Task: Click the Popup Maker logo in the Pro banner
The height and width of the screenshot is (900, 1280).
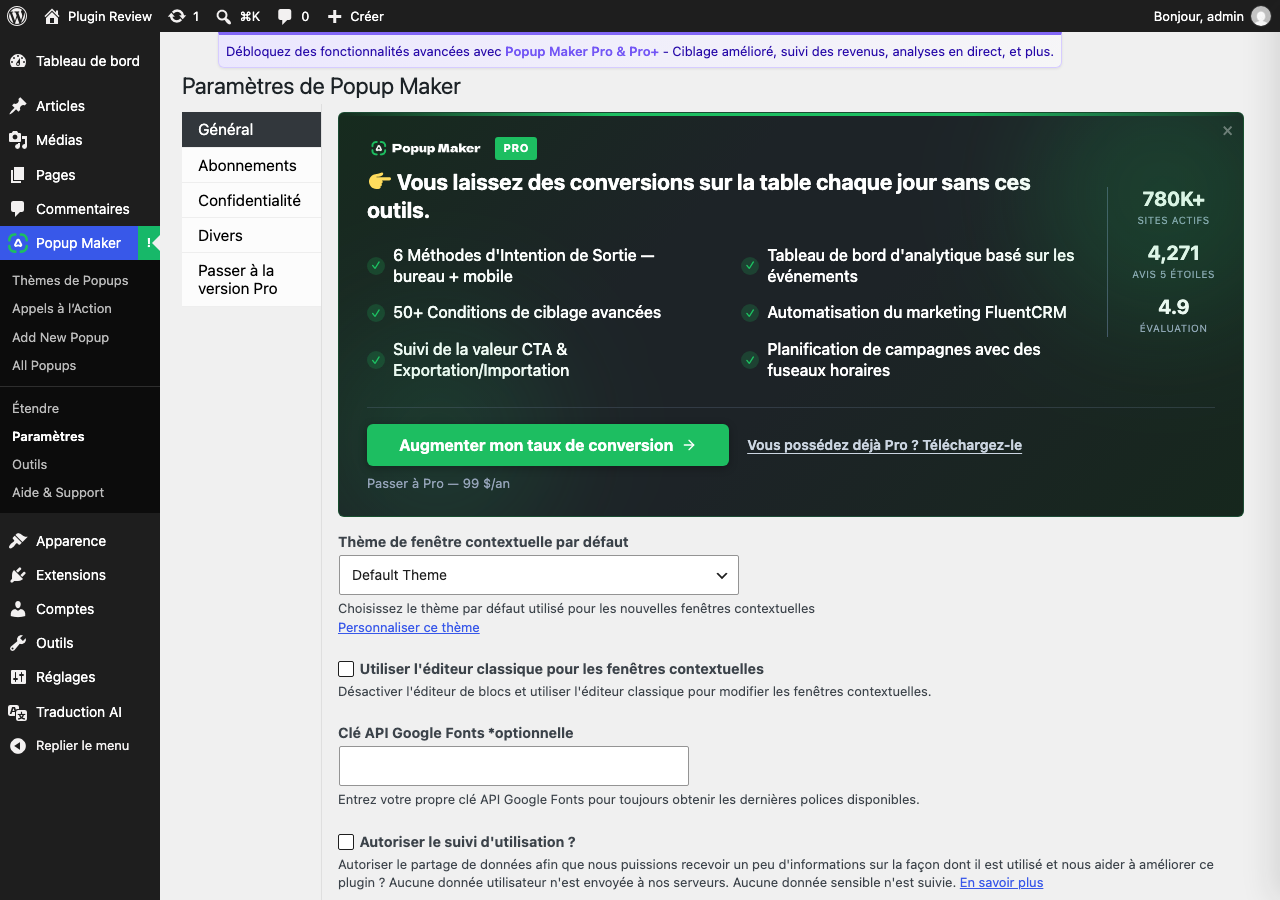Action: point(426,149)
